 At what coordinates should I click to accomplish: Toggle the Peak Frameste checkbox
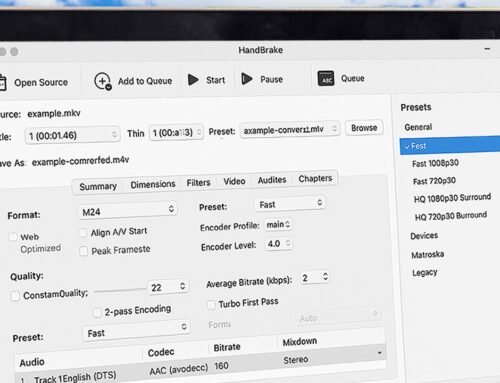tap(84, 251)
